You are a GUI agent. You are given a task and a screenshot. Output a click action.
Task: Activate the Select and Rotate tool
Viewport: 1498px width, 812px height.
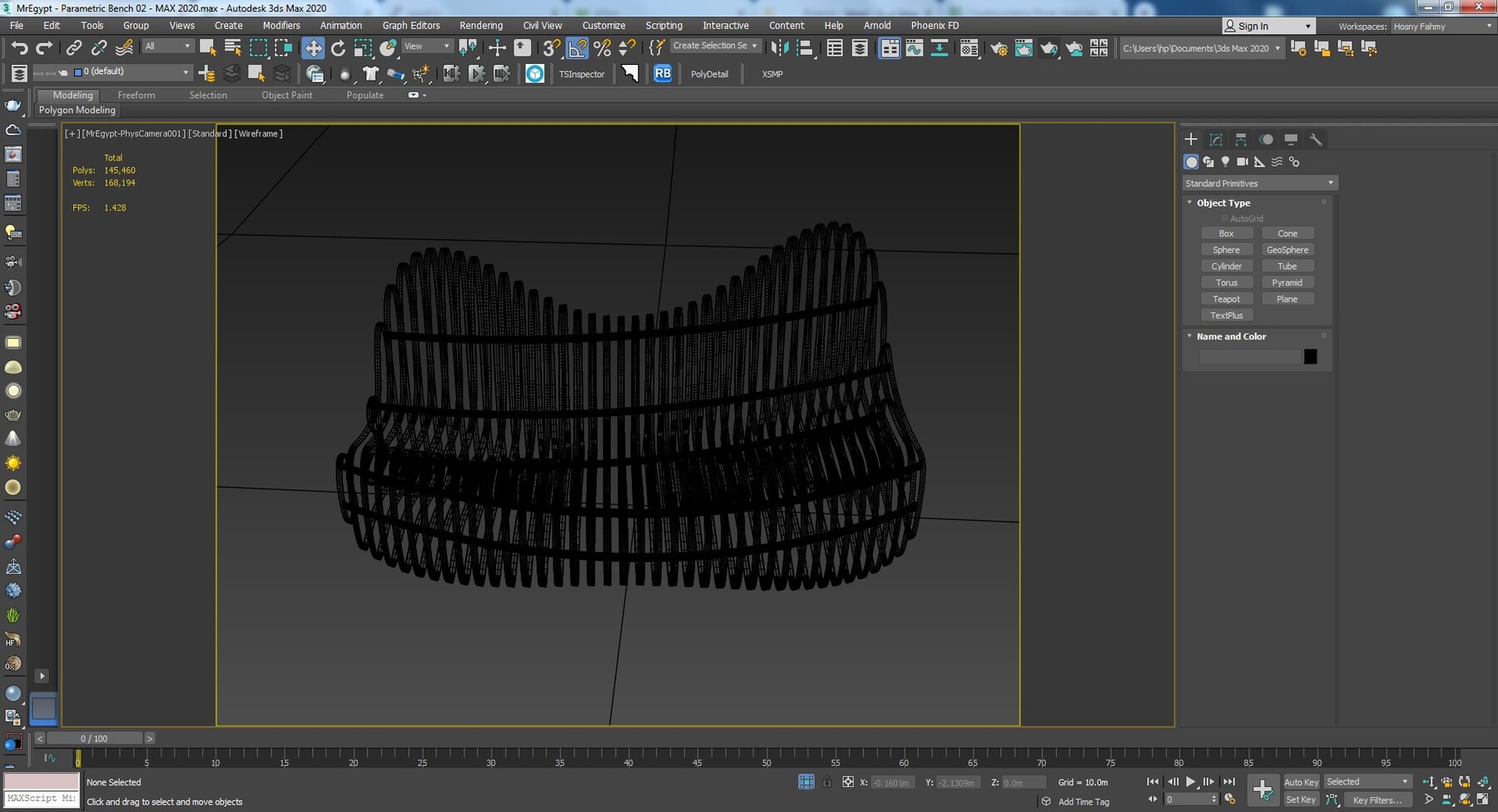(338, 48)
